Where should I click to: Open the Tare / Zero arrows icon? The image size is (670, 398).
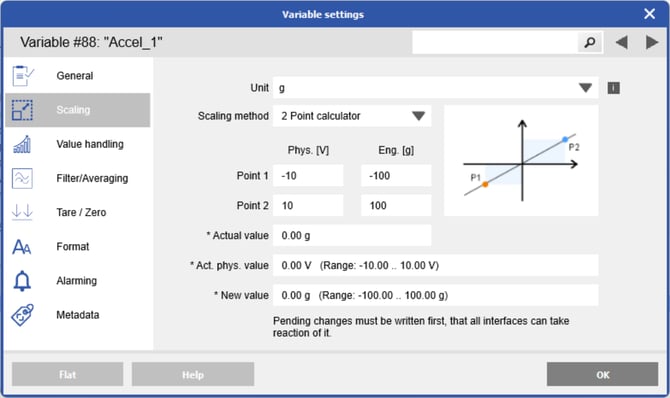tap(22, 212)
